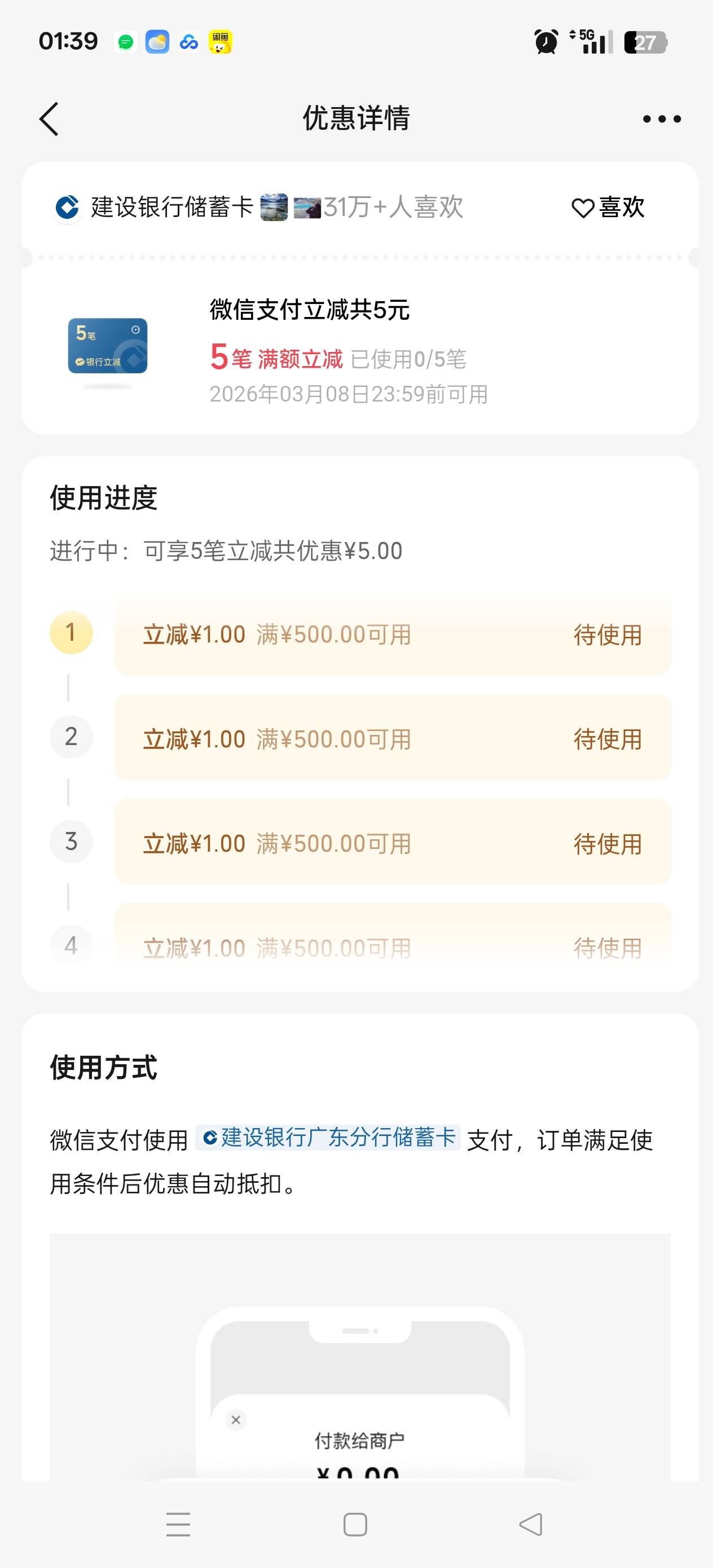Image resolution: width=713 pixels, height=1568 pixels.
Task: Tap the 建设银行 logo icon
Action: coord(67,208)
